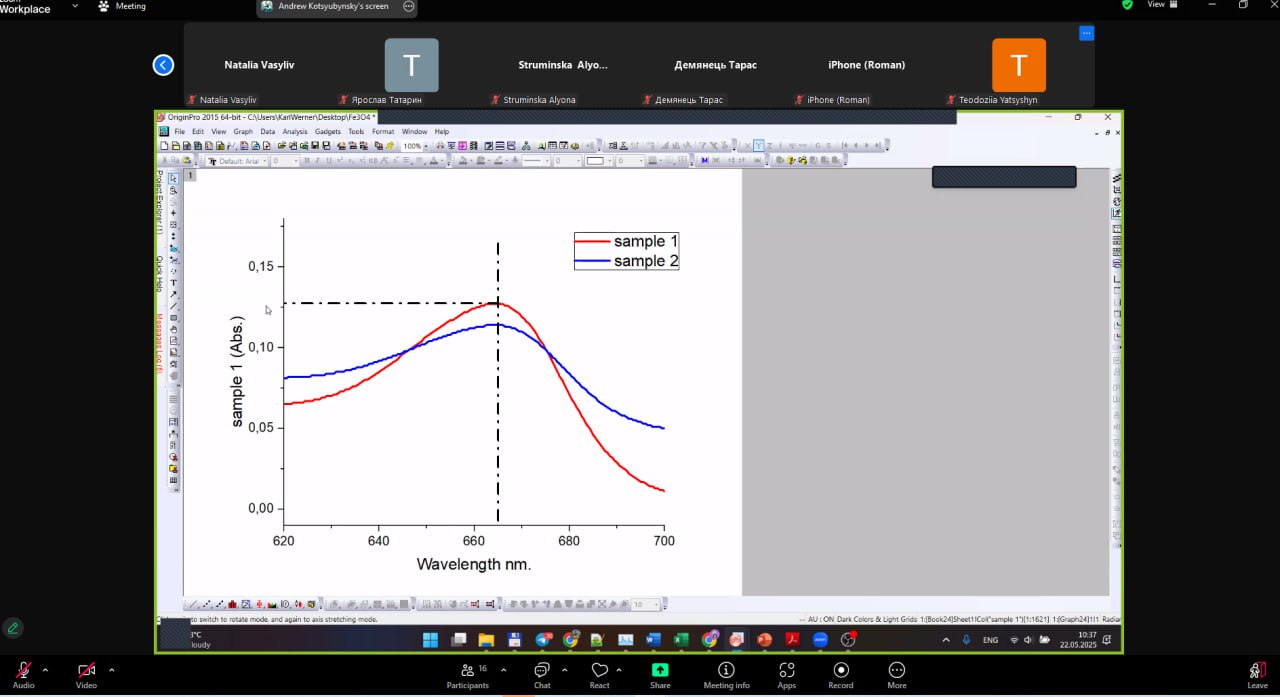The width and height of the screenshot is (1280, 697).
Task: Expand Zoom audio options arrow
Action: pos(45,670)
